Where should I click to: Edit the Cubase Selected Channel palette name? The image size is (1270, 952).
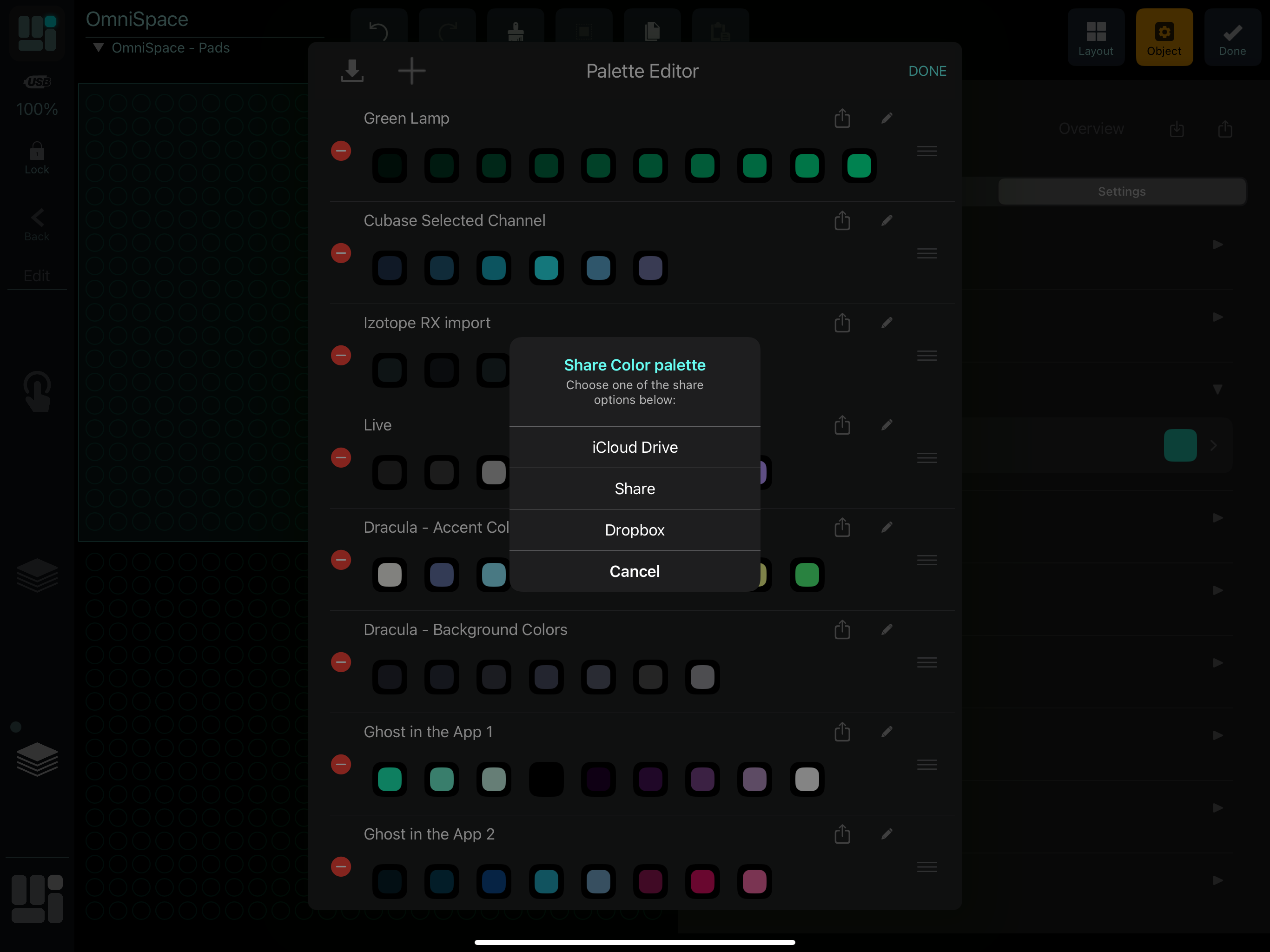886,220
